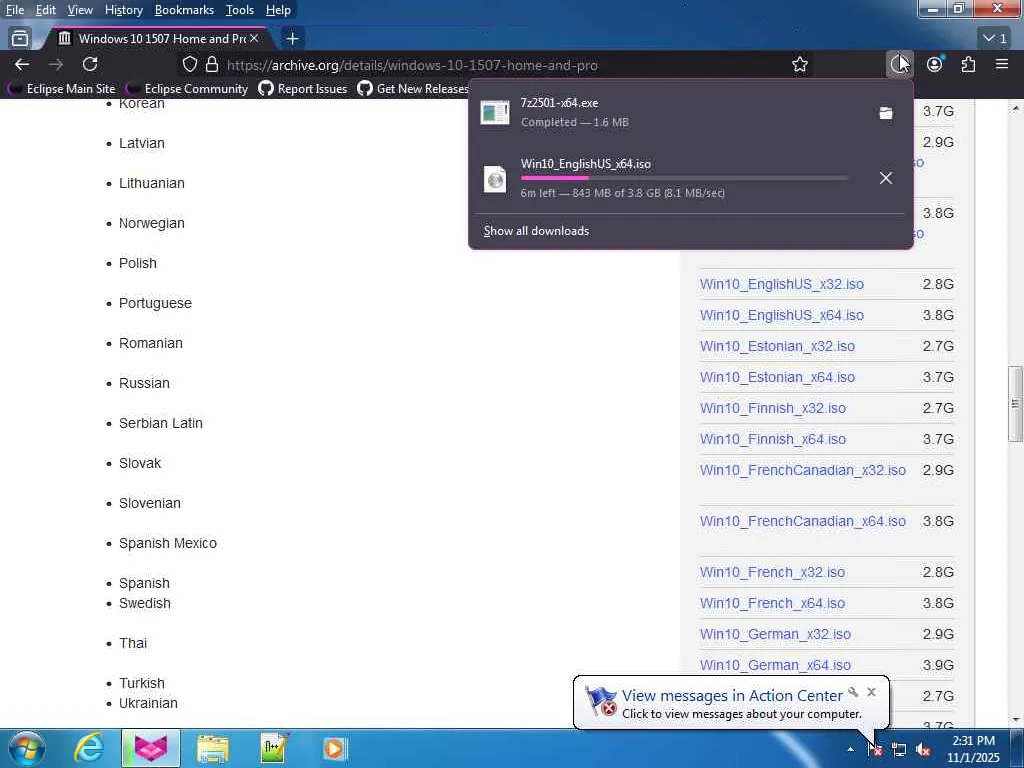Download Win10_FrenchCanadian_x32.iso

point(803,470)
